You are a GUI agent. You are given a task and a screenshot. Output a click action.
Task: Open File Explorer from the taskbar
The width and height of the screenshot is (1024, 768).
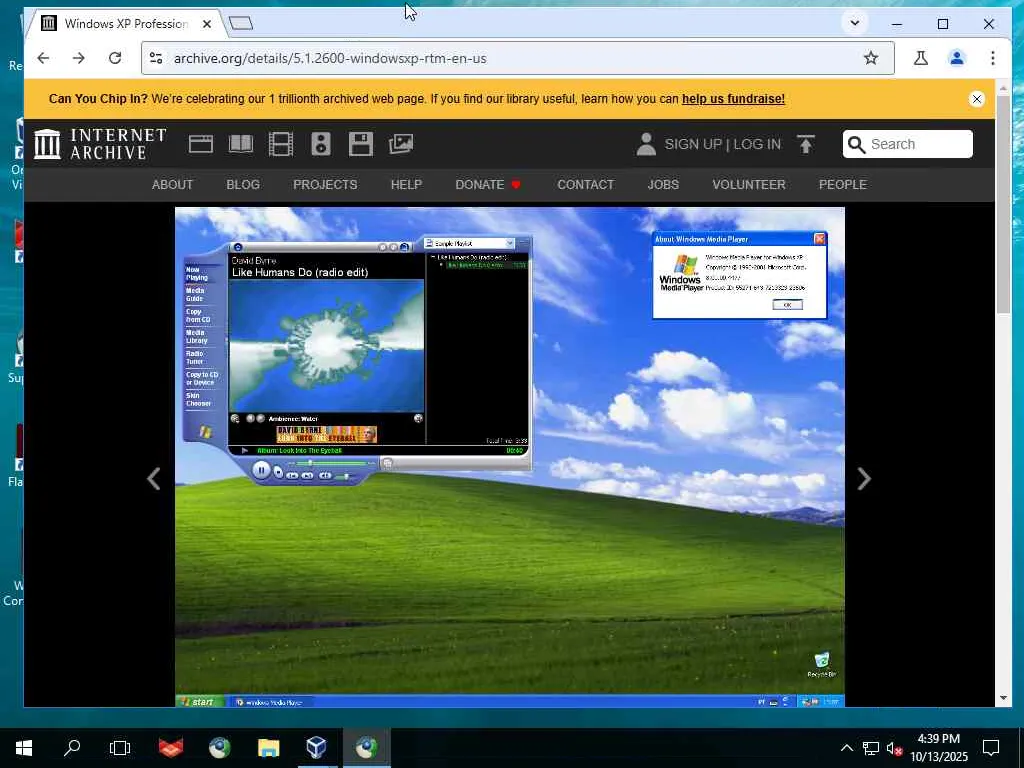tap(268, 748)
